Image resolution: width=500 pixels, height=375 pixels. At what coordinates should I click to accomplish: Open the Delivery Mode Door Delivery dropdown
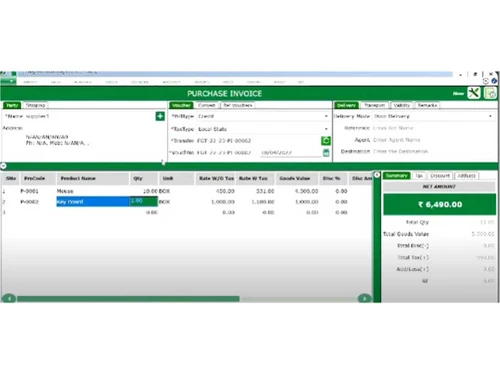click(x=490, y=116)
